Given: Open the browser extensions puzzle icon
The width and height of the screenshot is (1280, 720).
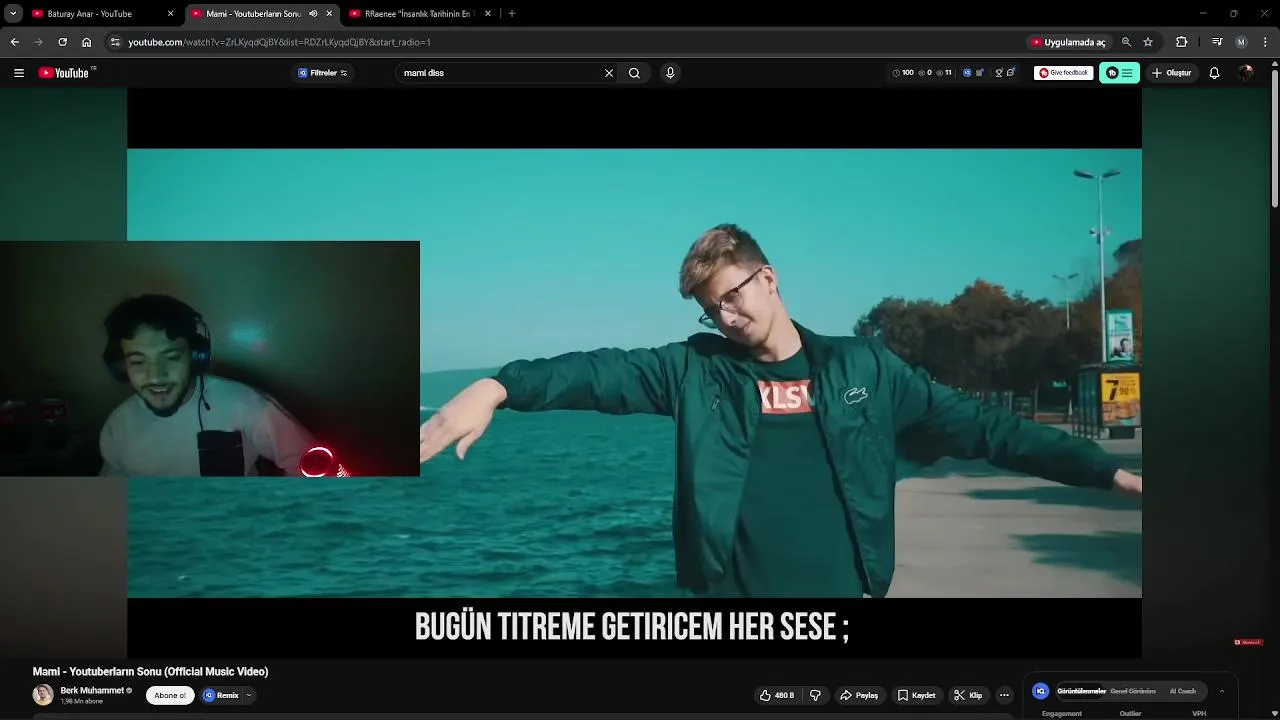Looking at the screenshot, I should [x=1181, y=42].
